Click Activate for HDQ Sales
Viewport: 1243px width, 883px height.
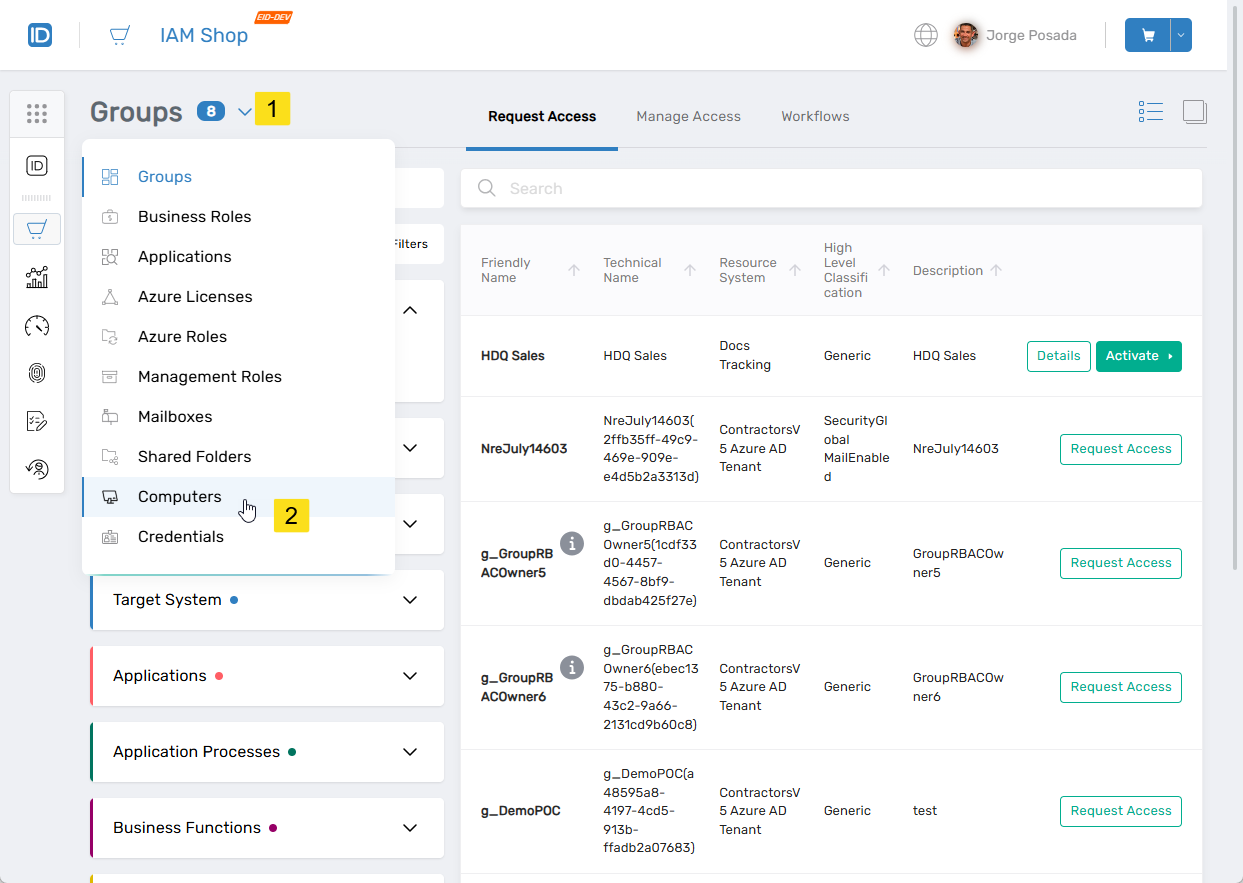click(1138, 356)
